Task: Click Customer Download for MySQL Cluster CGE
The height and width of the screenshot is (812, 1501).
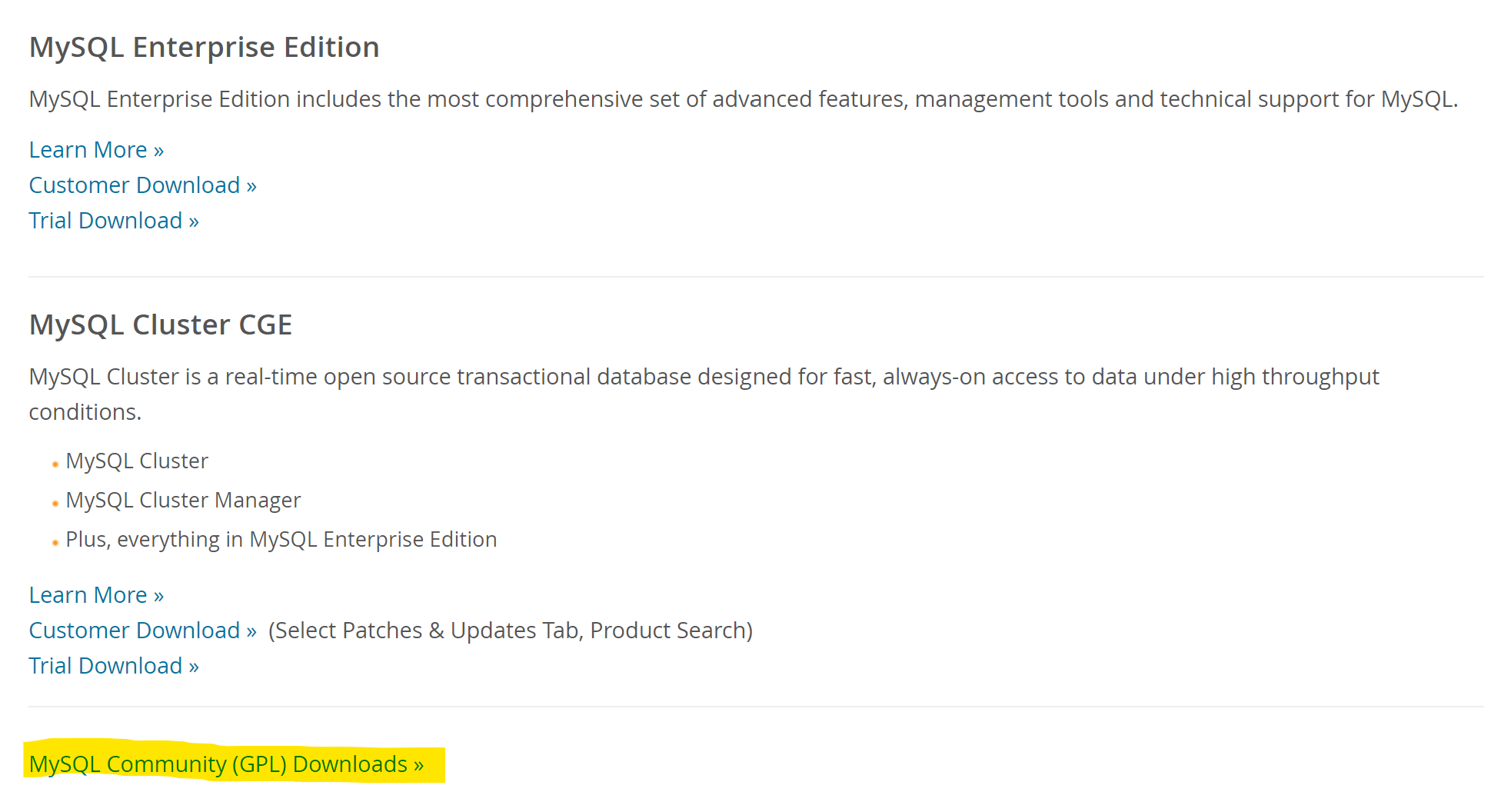Action: (x=142, y=631)
